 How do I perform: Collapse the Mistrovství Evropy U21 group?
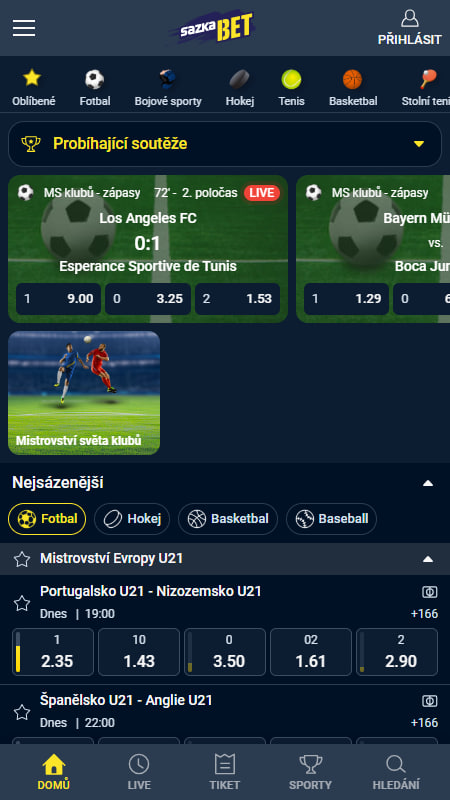(x=428, y=559)
